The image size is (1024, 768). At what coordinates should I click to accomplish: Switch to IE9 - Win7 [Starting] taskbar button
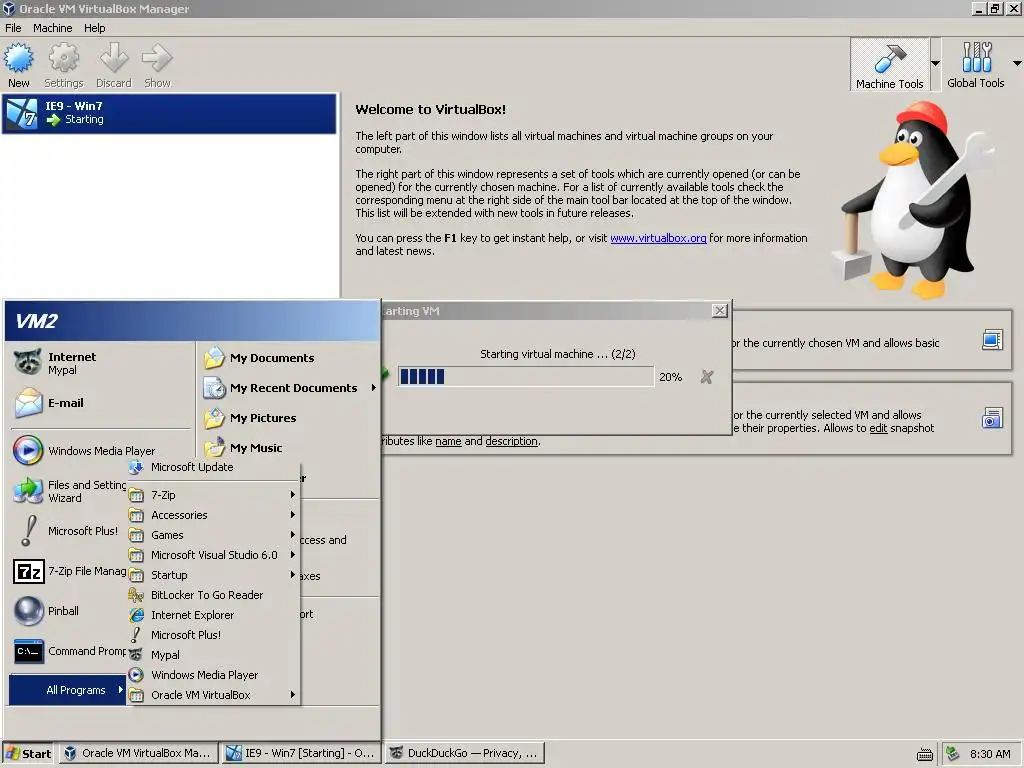click(x=302, y=753)
